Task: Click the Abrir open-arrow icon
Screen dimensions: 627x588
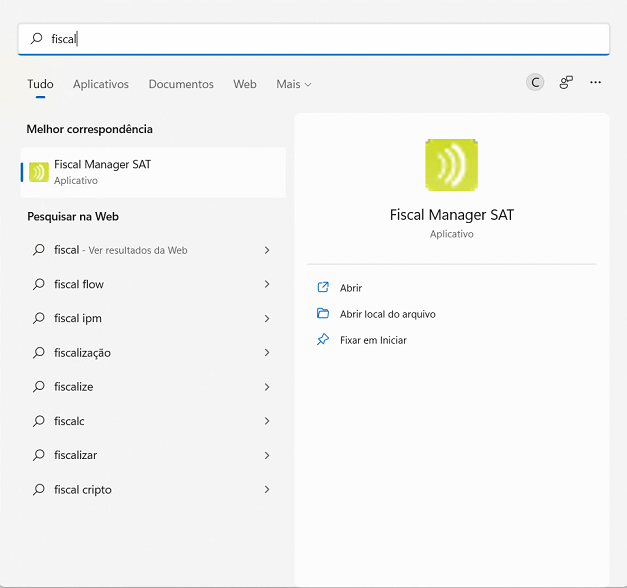Action: [x=323, y=287]
